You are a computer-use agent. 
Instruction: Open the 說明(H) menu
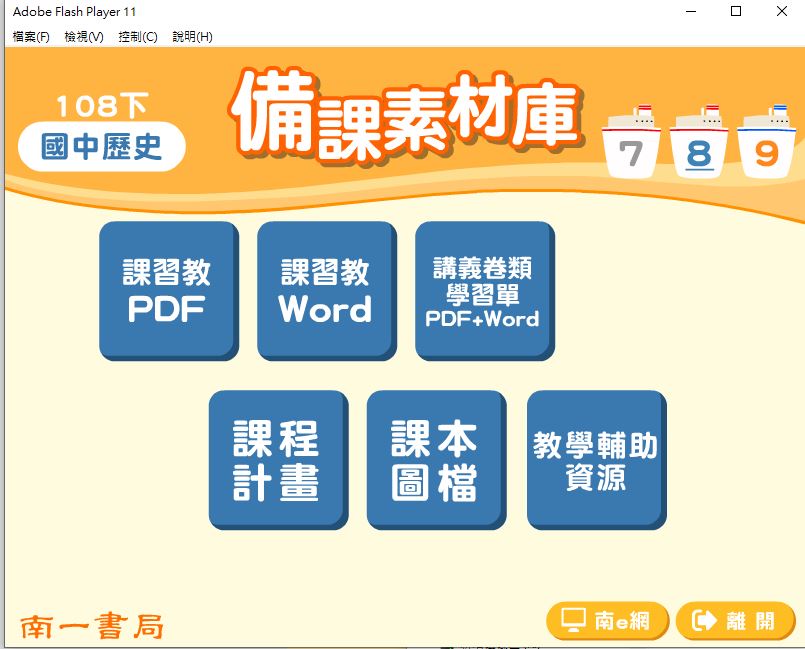(x=192, y=37)
